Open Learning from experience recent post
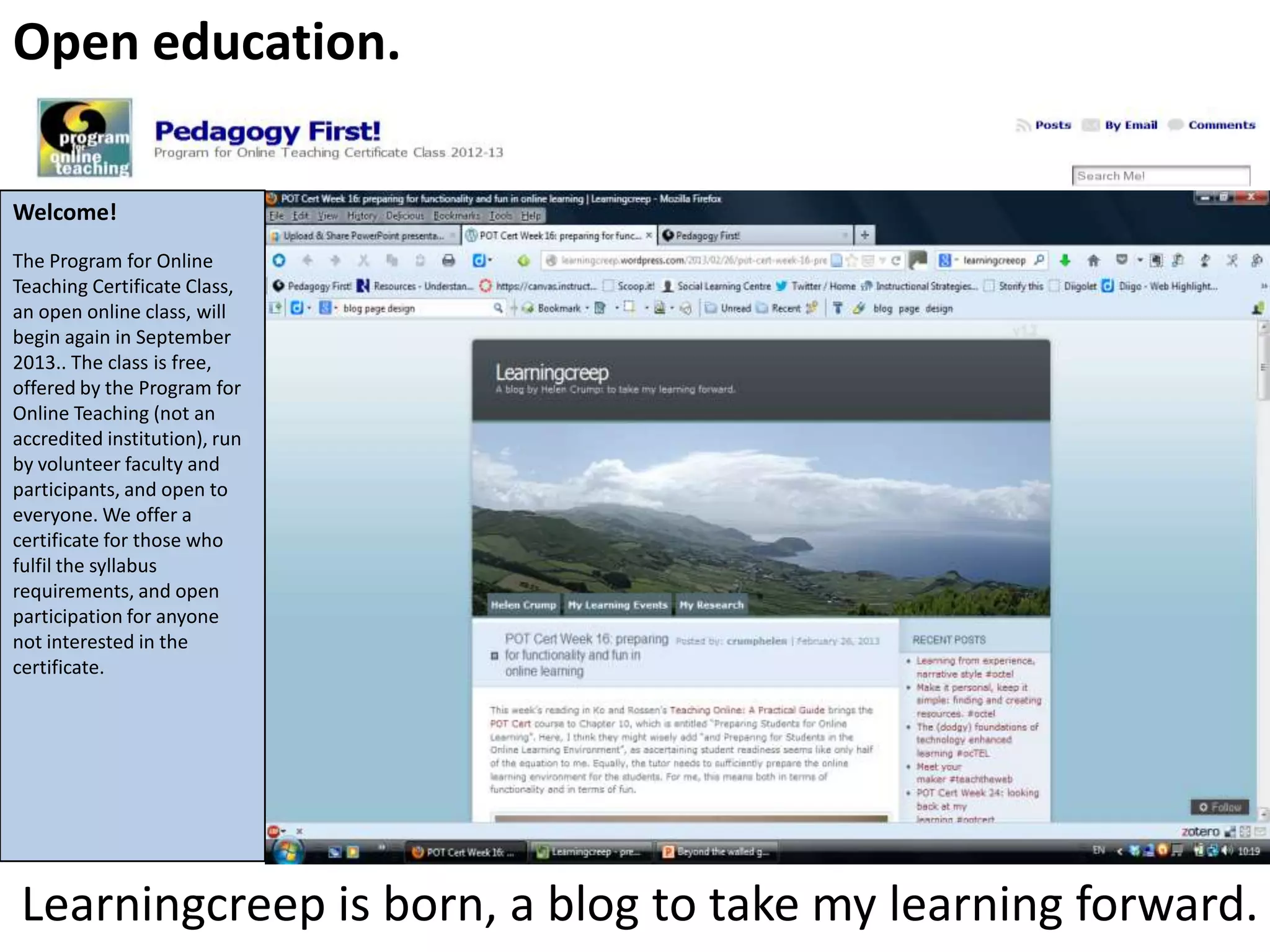Screen dimensions: 1270x952 coord(975,667)
